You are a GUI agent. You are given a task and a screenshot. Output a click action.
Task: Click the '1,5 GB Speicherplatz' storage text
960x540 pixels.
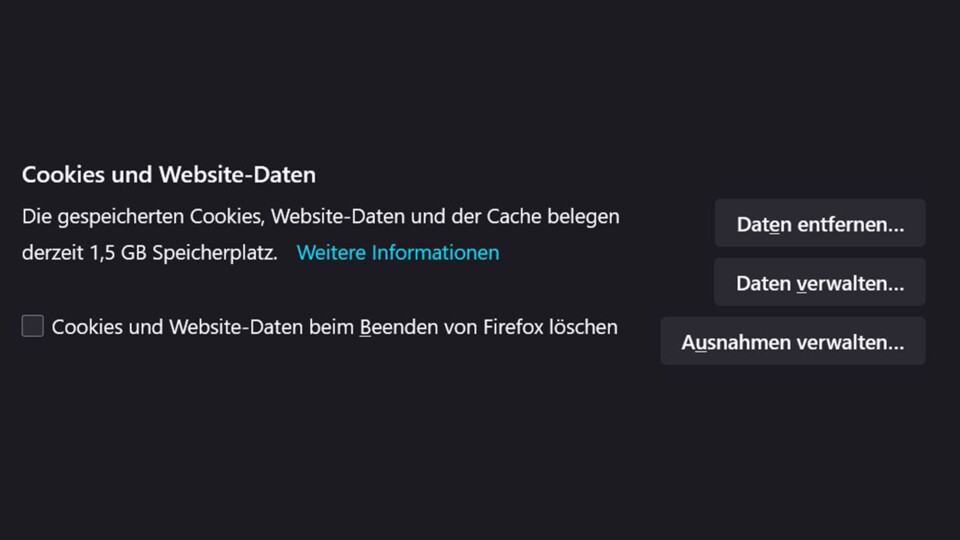pos(183,252)
